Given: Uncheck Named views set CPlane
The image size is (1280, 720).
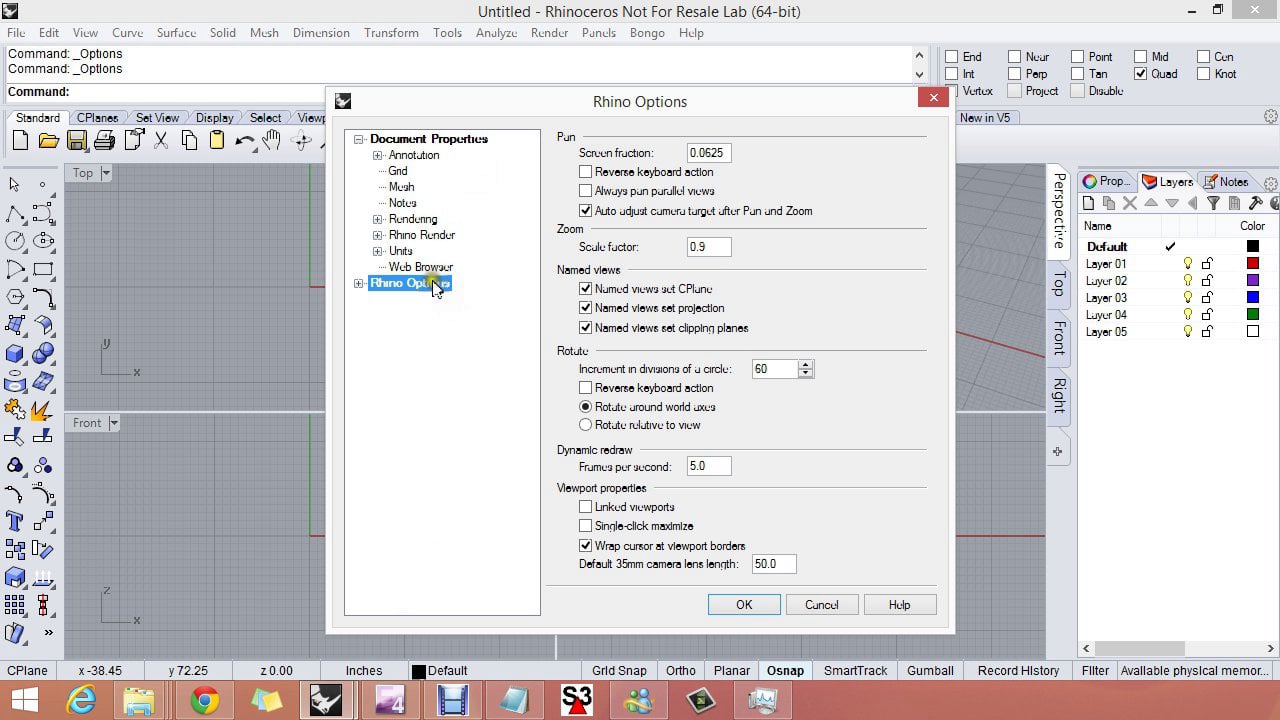Looking at the screenshot, I should pos(586,289).
